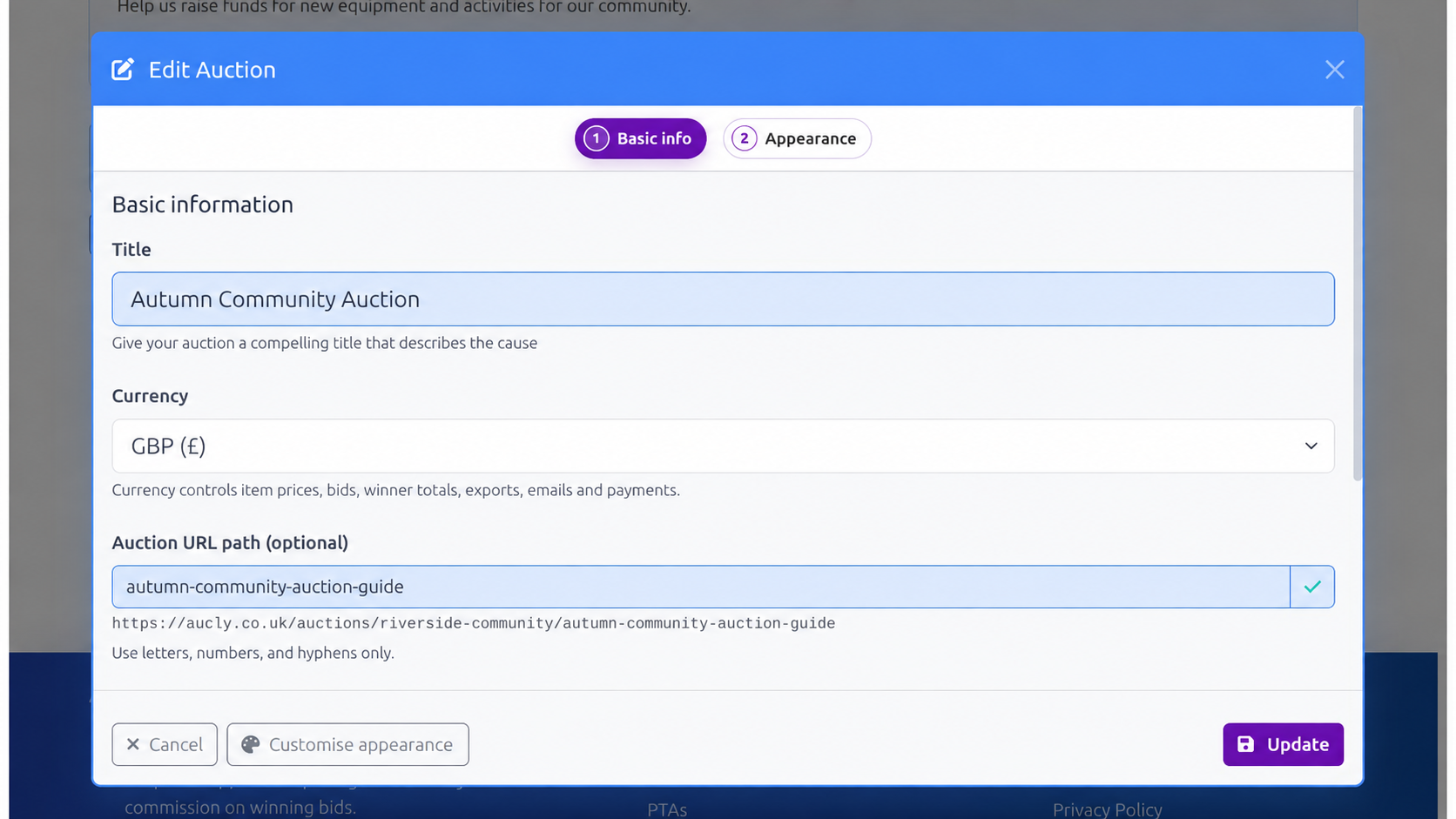Click the 'Use letters, numbers, and hyphens only' hint

click(x=253, y=653)
